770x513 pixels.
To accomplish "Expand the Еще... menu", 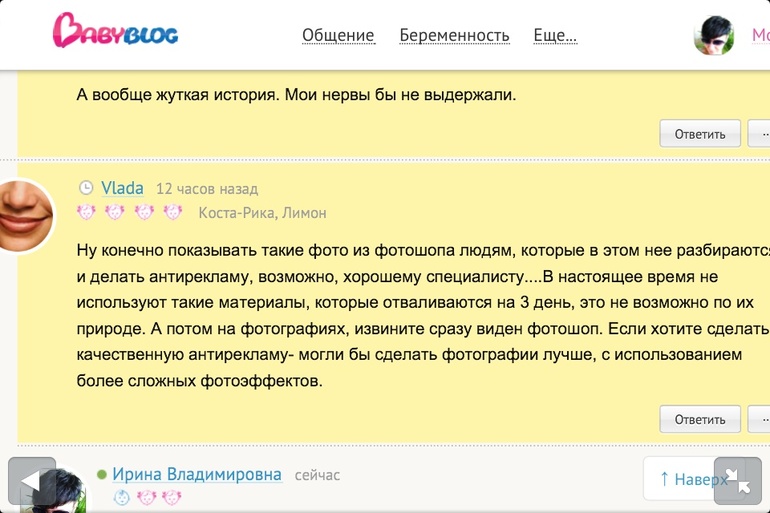I will coord(555,36).
